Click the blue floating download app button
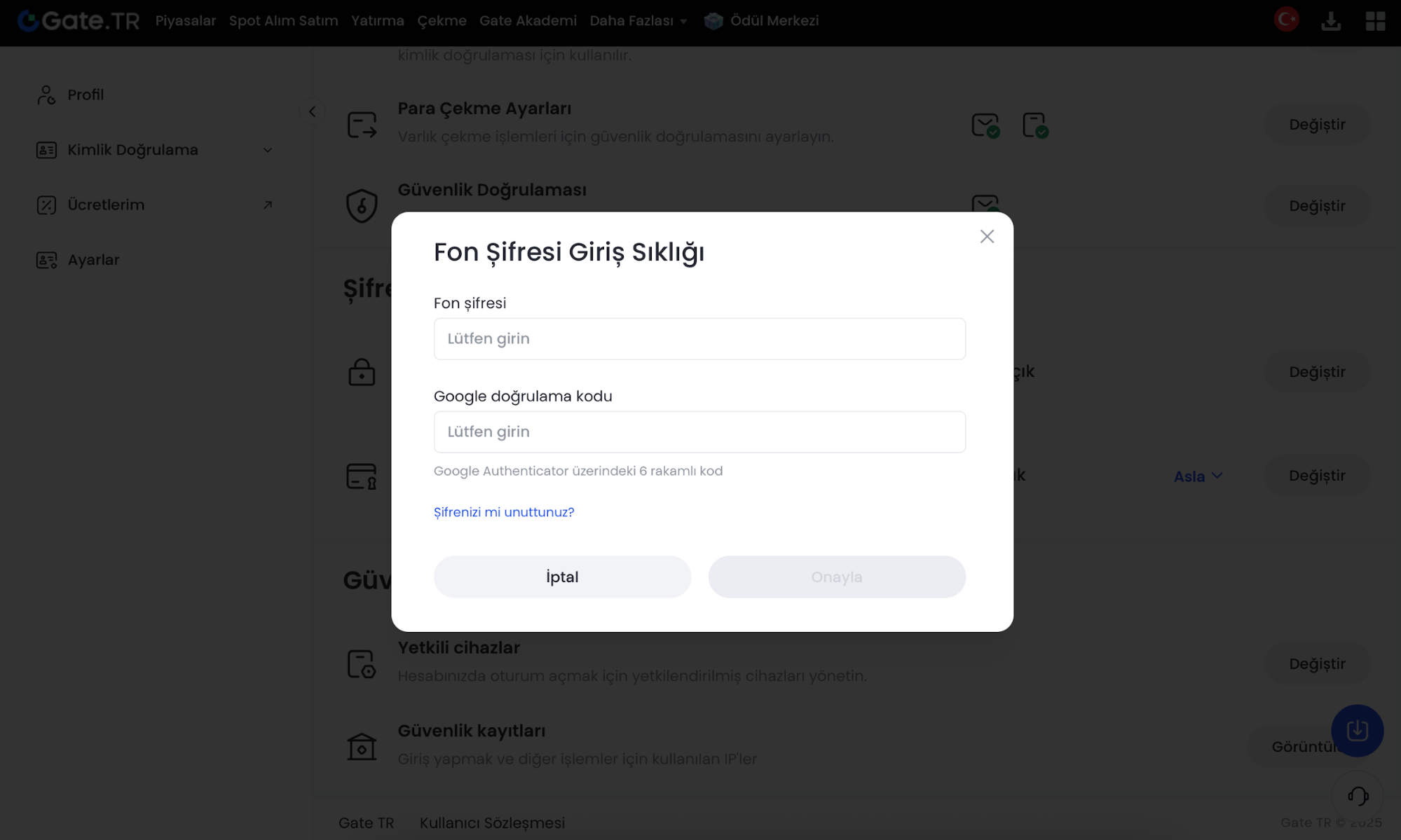This screenshot has height=840, width=1401. point(1357,731)
